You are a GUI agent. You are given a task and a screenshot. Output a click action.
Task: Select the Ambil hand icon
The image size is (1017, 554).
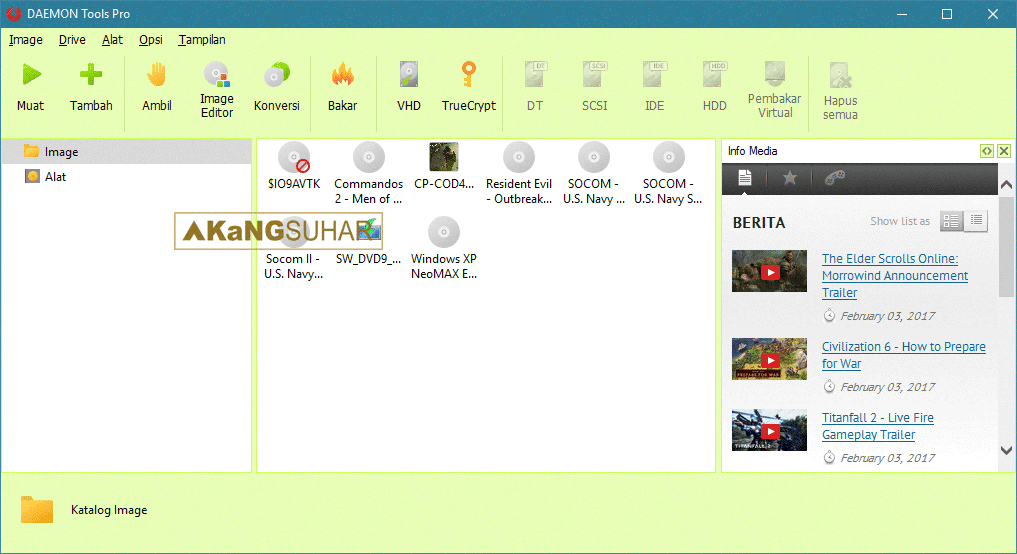pyautogui.click(x=156, y=75)
